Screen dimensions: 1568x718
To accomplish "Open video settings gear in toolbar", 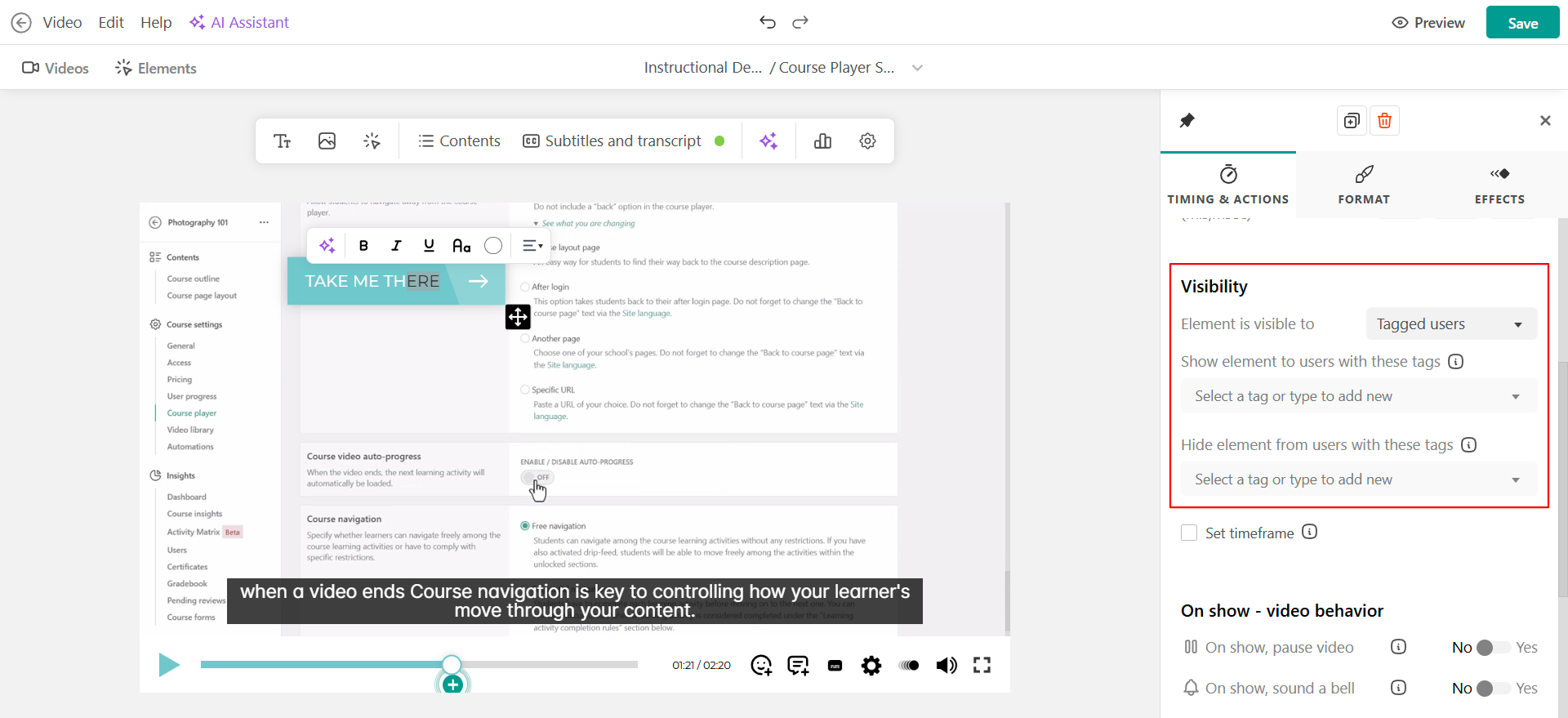I will 867,141.
